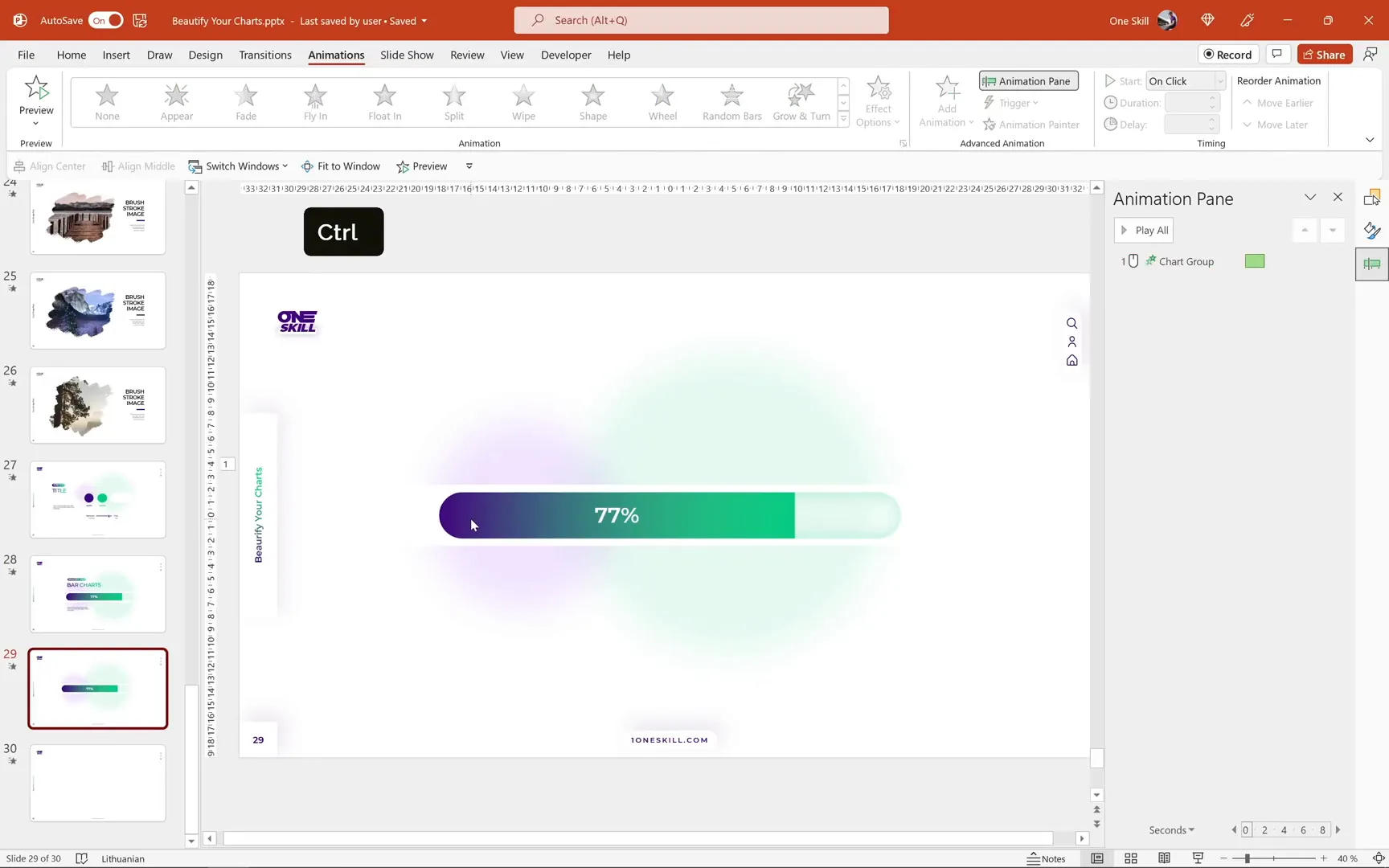Switch to the Developer tab
The image size is (1389, 868).
pyautogui.click(x=566, y=55)
